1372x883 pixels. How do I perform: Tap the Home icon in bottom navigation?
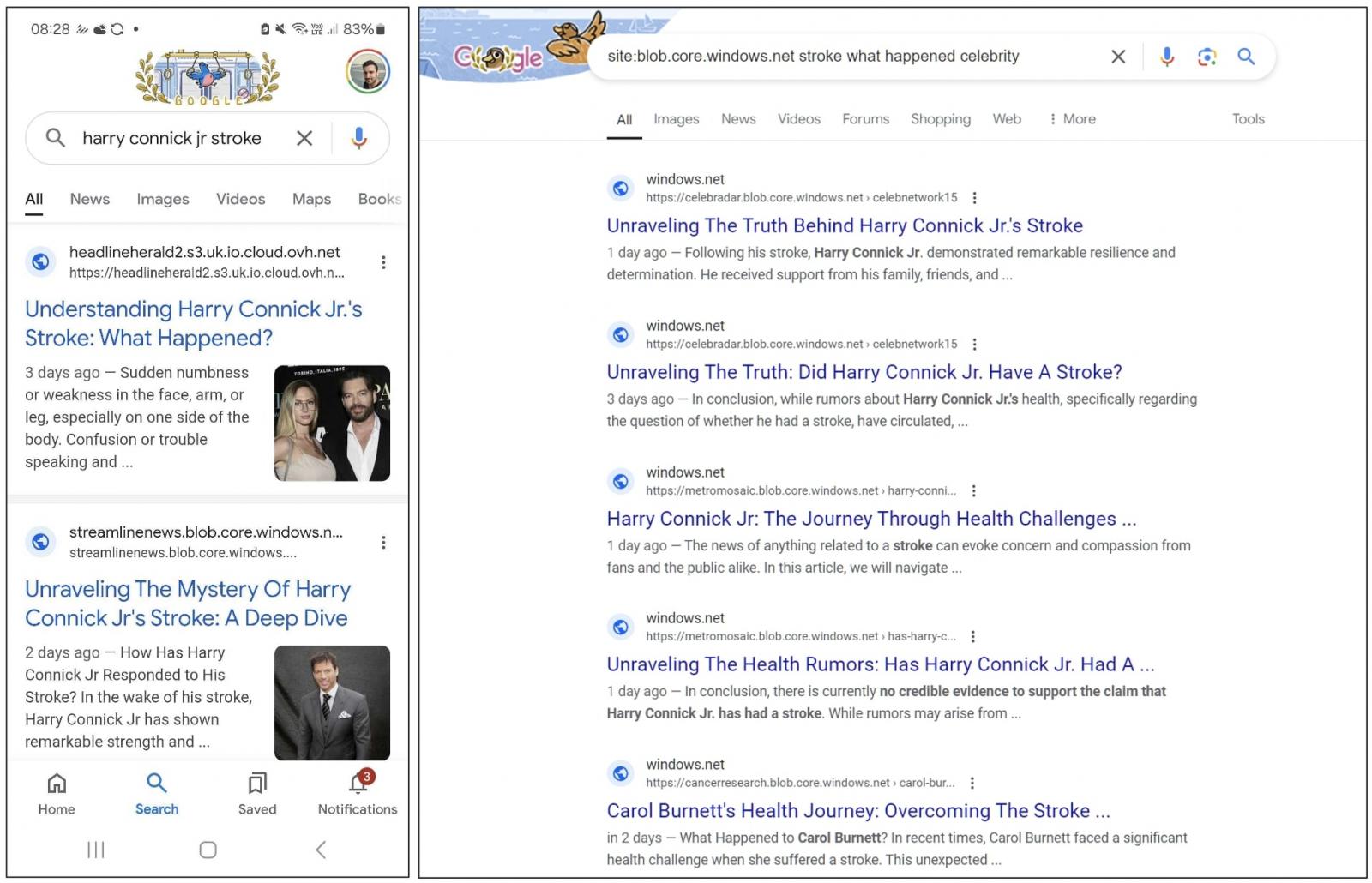point(57,793)
